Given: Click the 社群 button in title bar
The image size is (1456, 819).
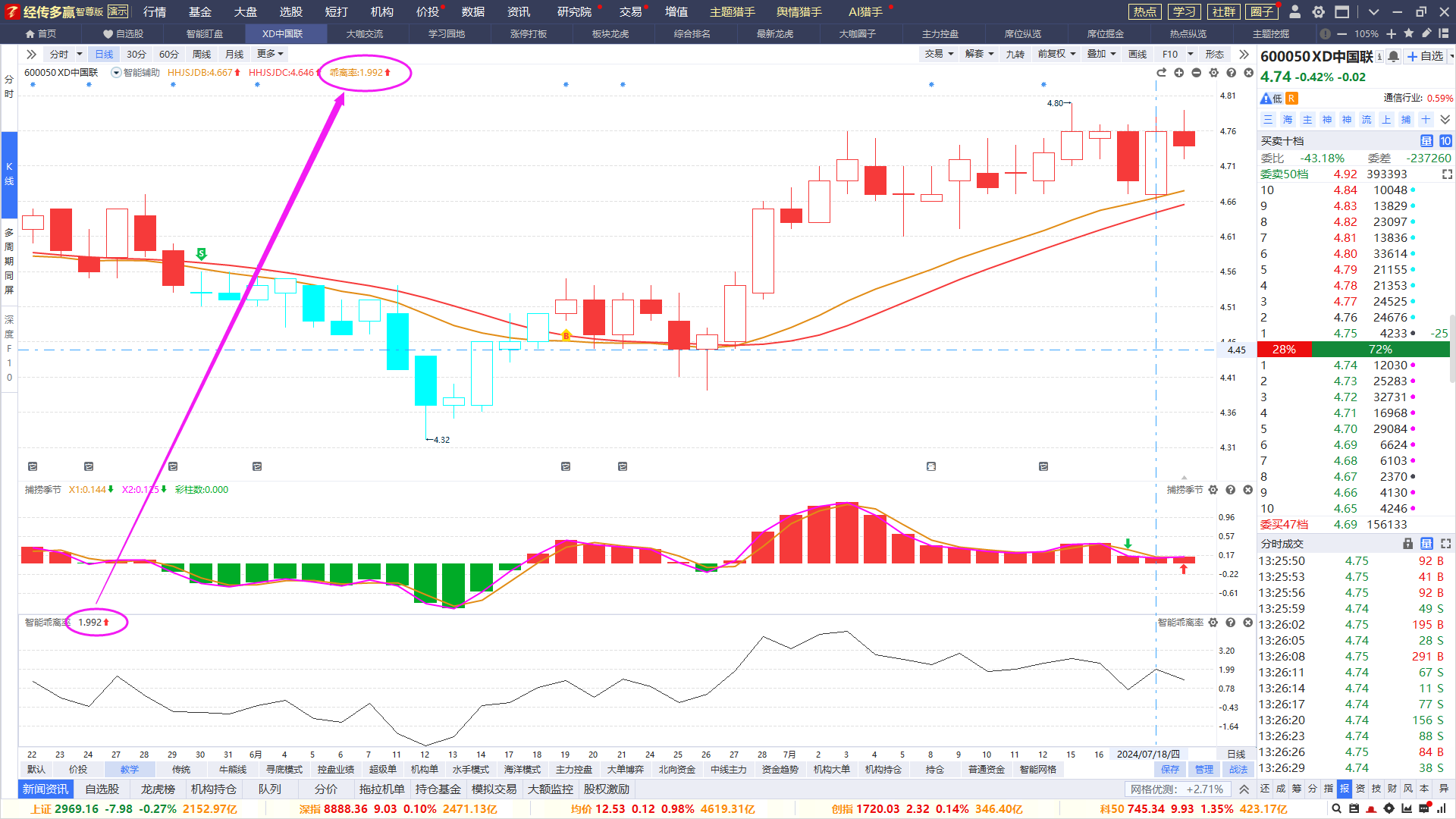Looking at the screenshot, I should [x=1223, y=11].
